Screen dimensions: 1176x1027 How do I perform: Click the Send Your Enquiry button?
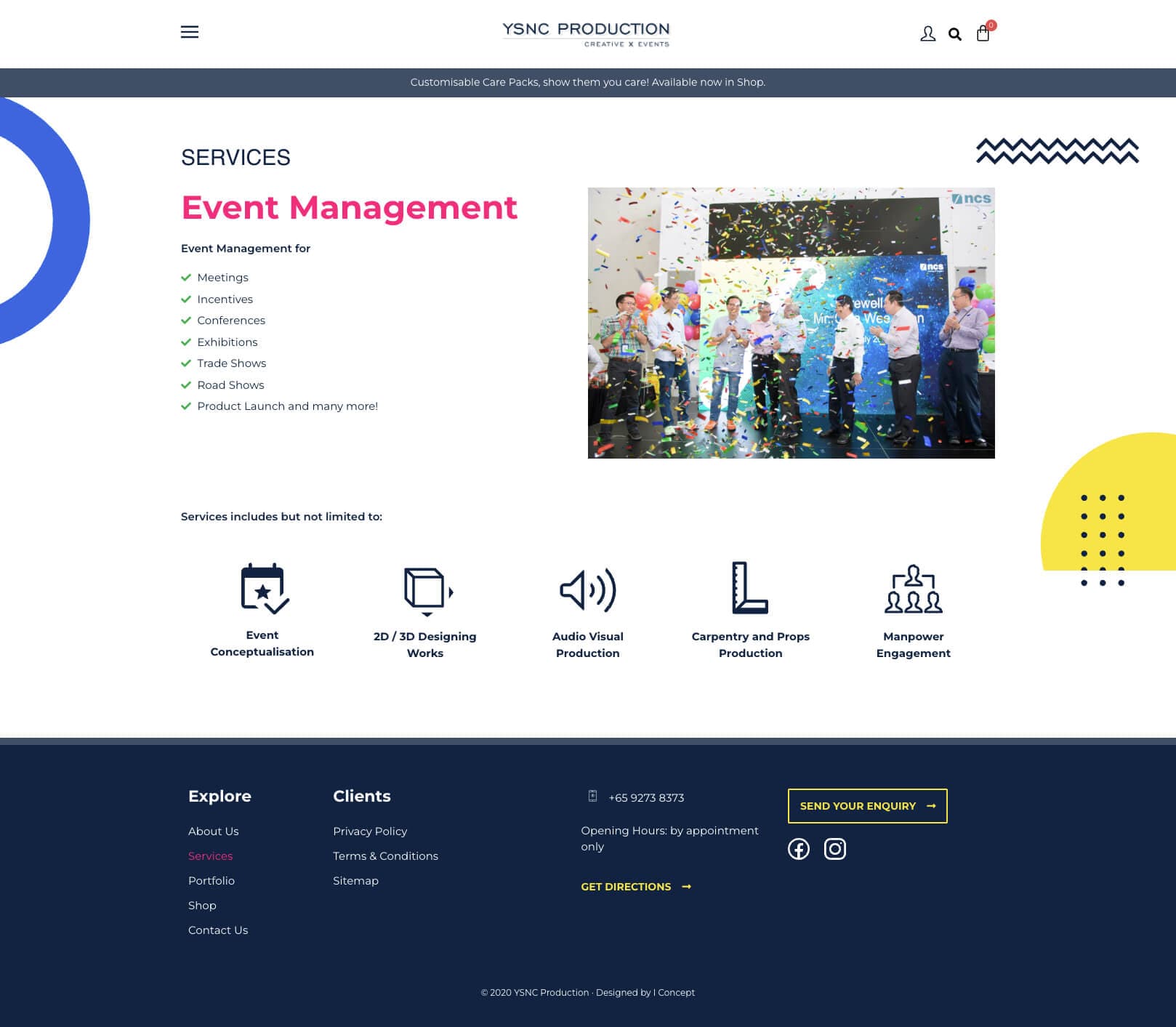coord(868,806)
